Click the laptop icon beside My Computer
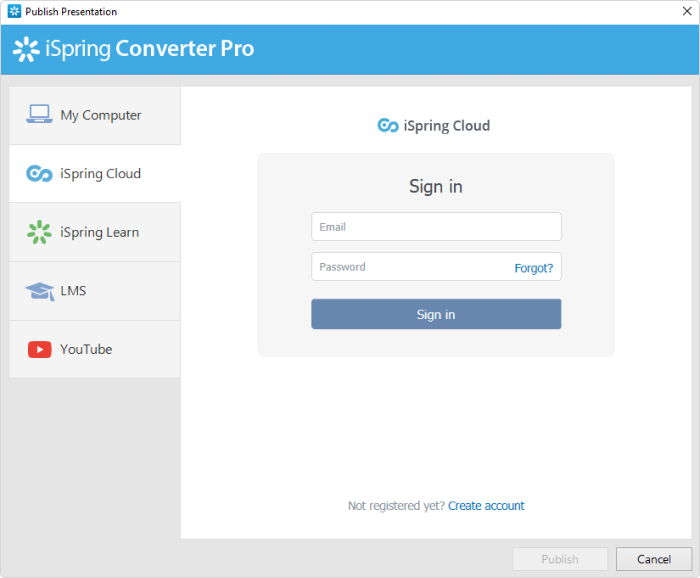700x578 pixels. [39, 114]
